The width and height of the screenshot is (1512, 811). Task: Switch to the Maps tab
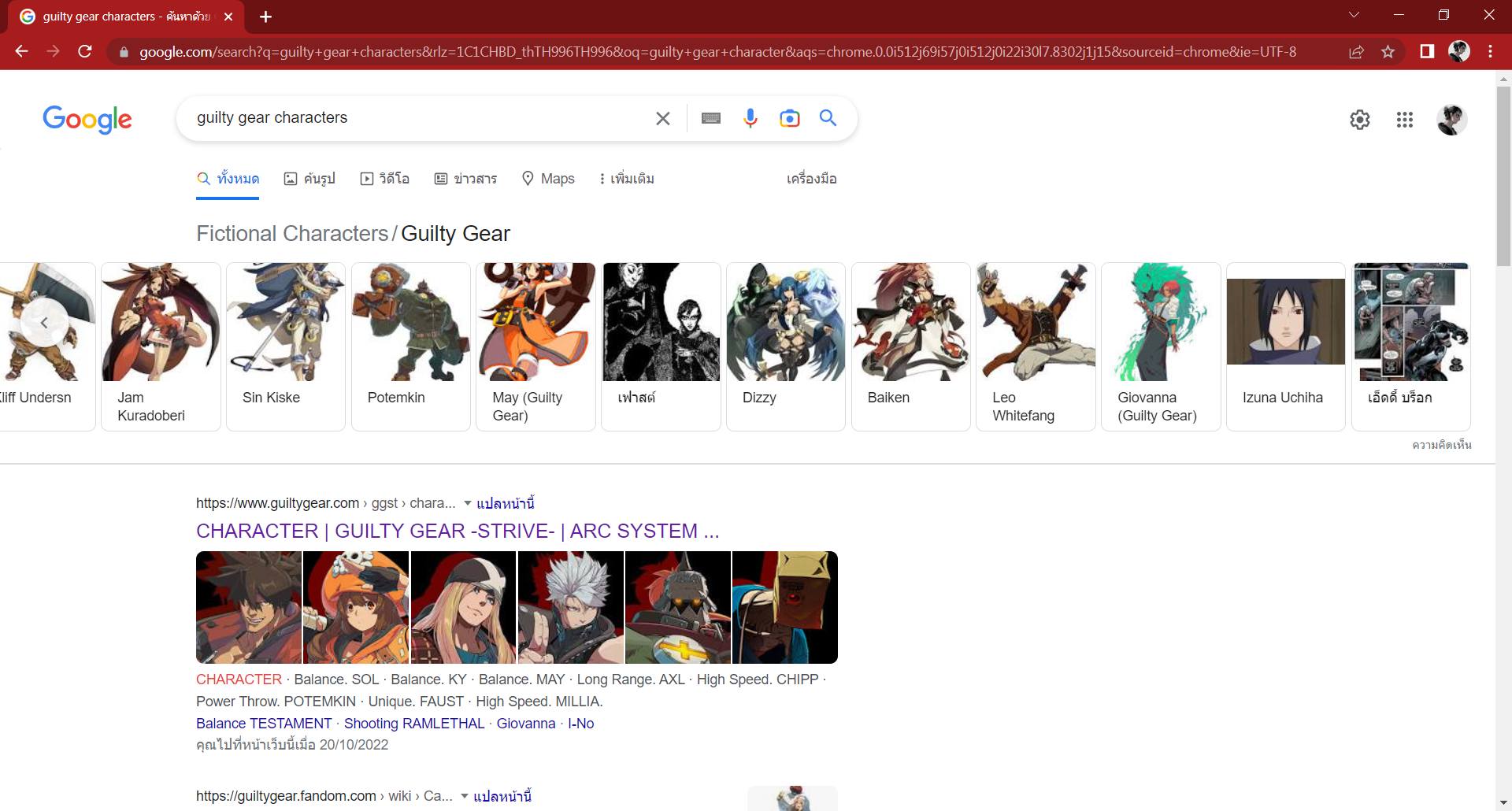pos(548,179)
